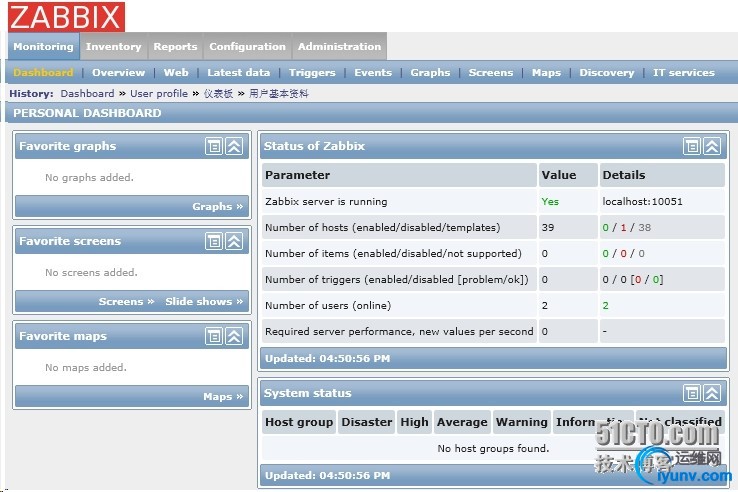The height and width of the screenshot is (492, 738).
Task: Open the Reports tab
Action: 175,47
